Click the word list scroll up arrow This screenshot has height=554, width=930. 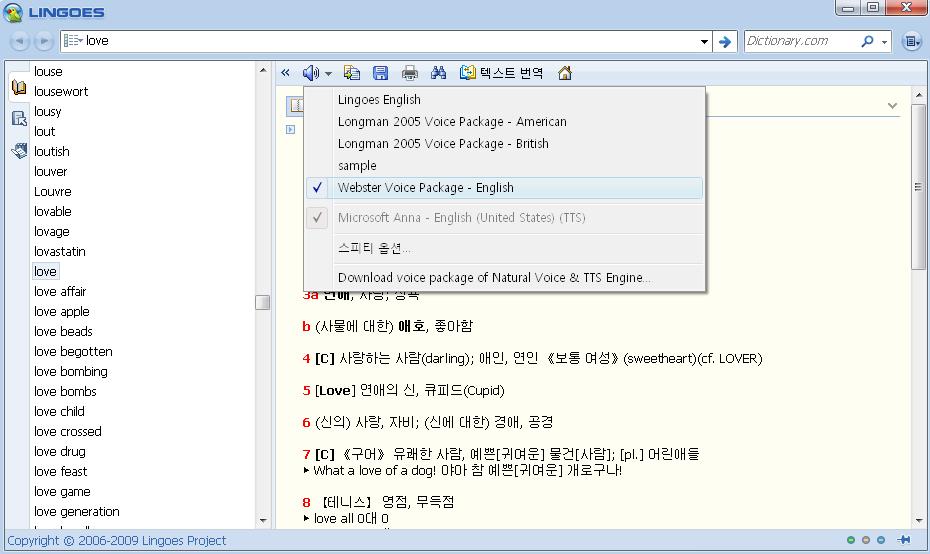[263, 70]
